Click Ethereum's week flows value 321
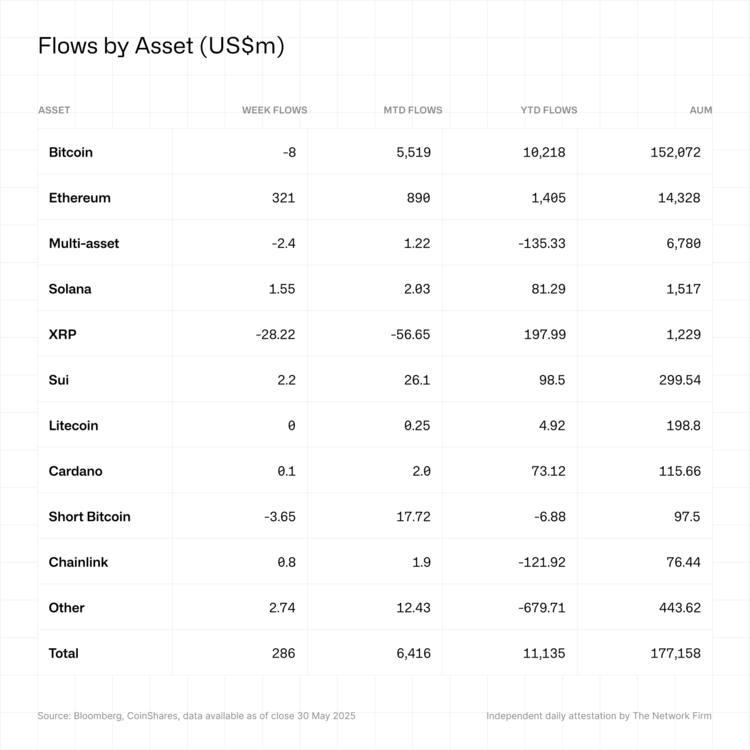This screenshot has height=750, width=750. pyautogui.click(x=283, y=198)
